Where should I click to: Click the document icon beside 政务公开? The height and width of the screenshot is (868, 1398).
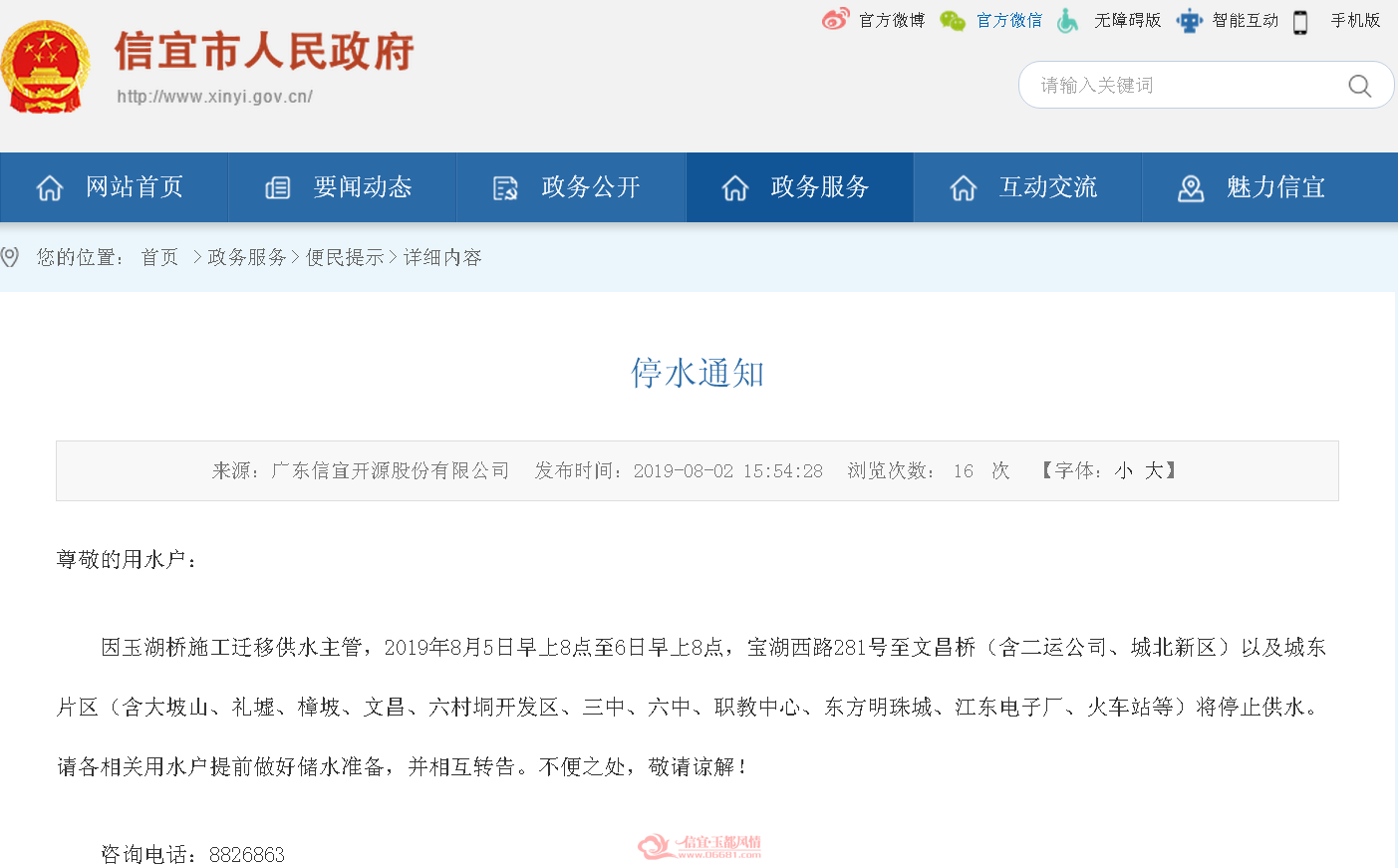click(x=506, y=187)
